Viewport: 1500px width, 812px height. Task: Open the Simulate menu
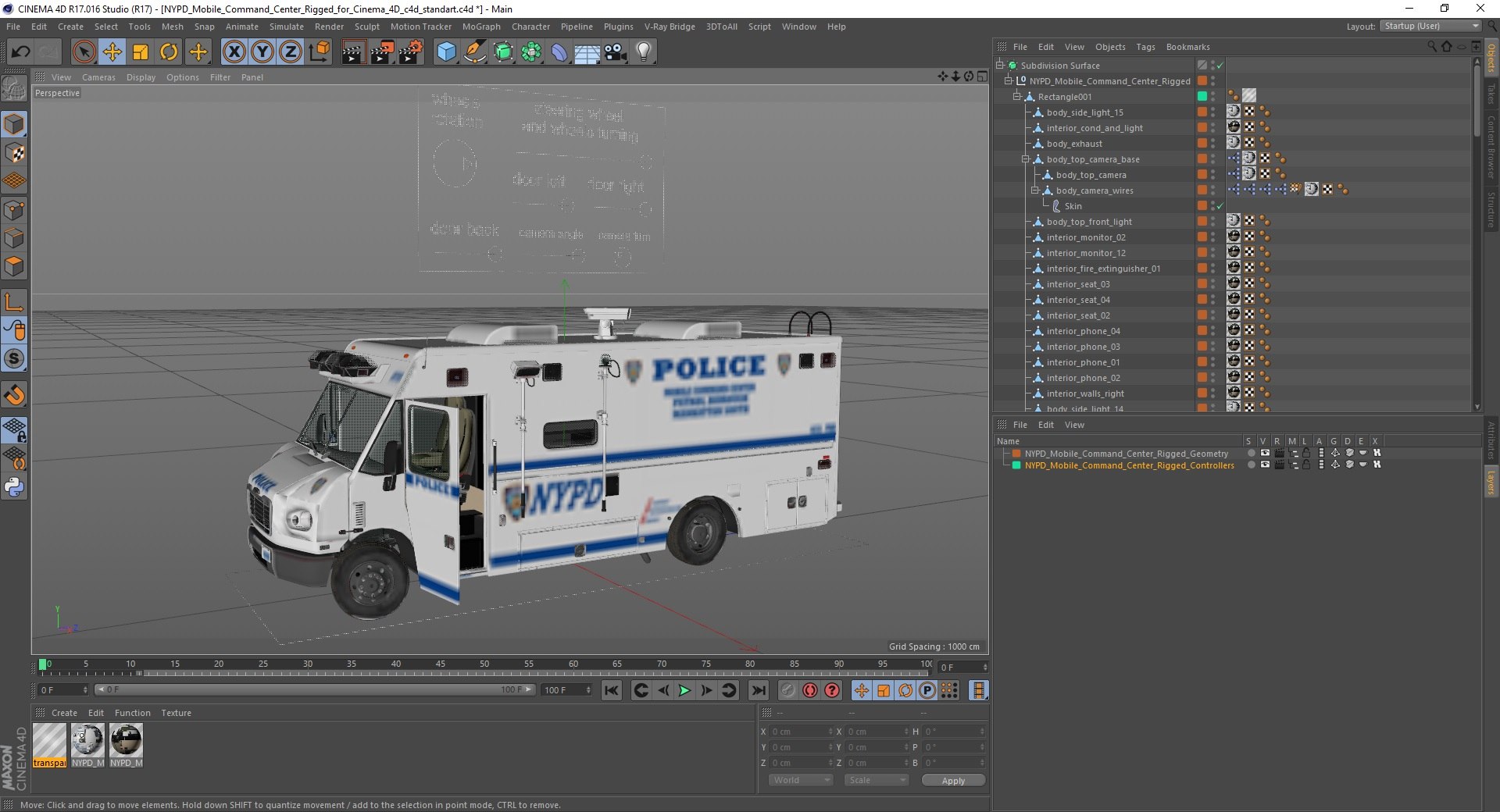tap(287, 27)
